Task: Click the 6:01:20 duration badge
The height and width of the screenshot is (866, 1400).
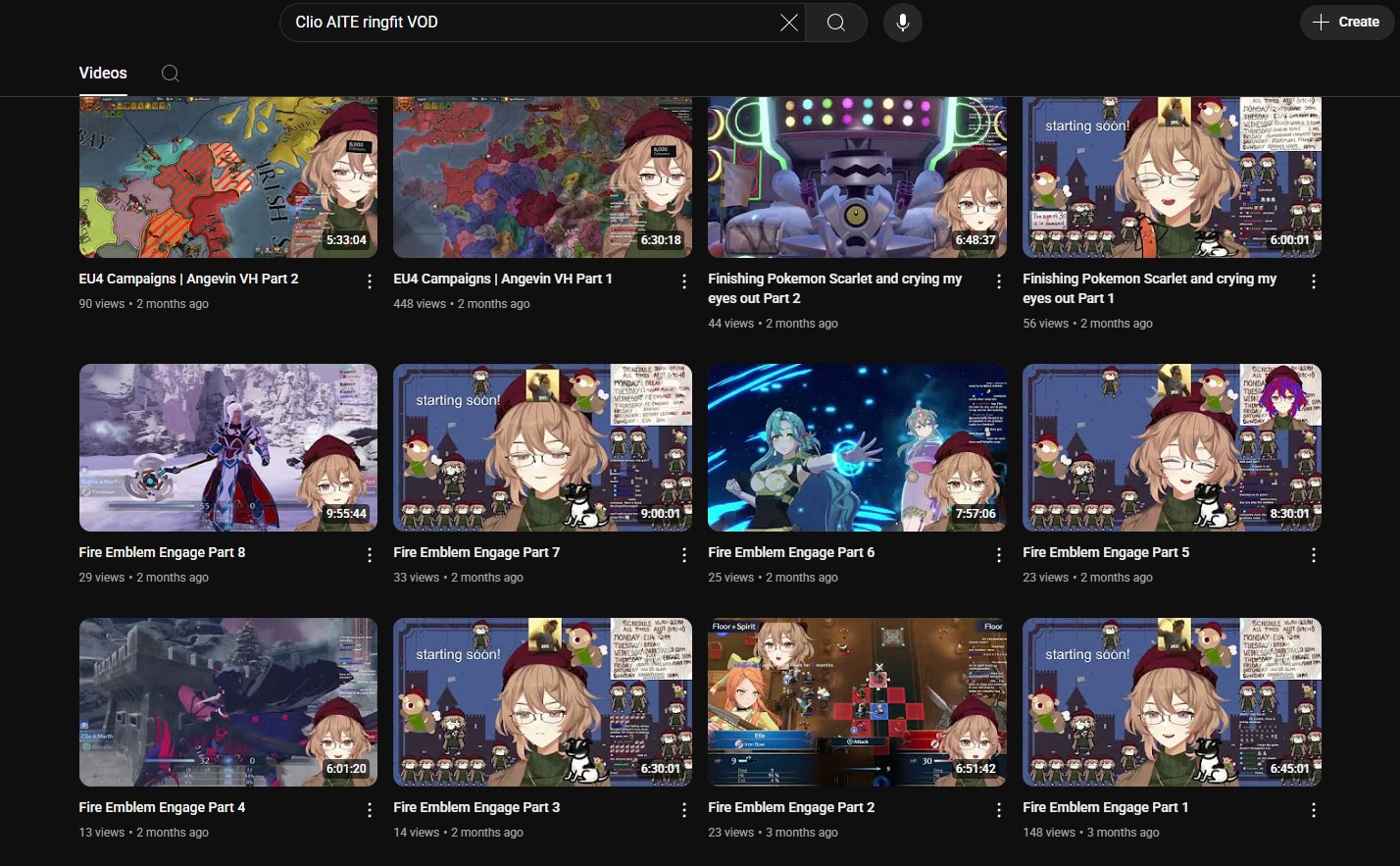Action: (346, 769)
